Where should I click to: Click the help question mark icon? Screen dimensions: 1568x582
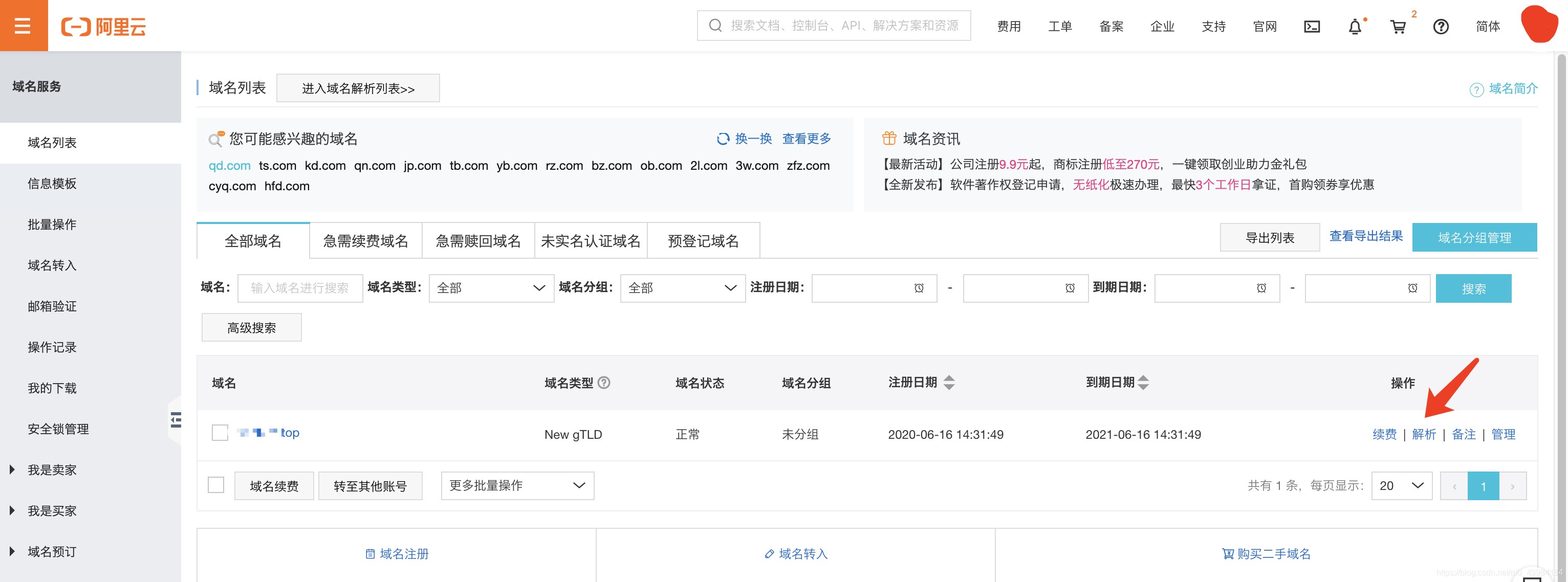tap(1441, 27)
